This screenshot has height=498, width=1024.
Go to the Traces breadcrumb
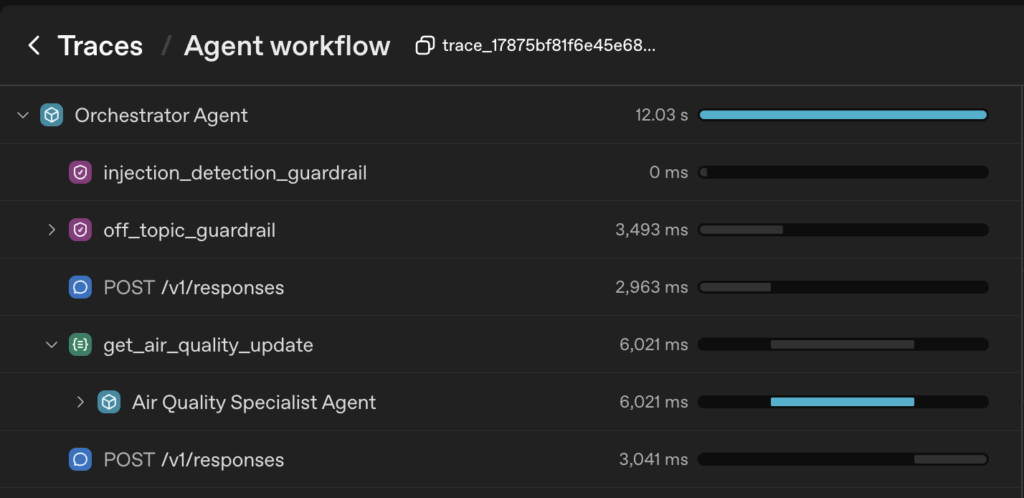pyautogui.click(x=100, y=46)
